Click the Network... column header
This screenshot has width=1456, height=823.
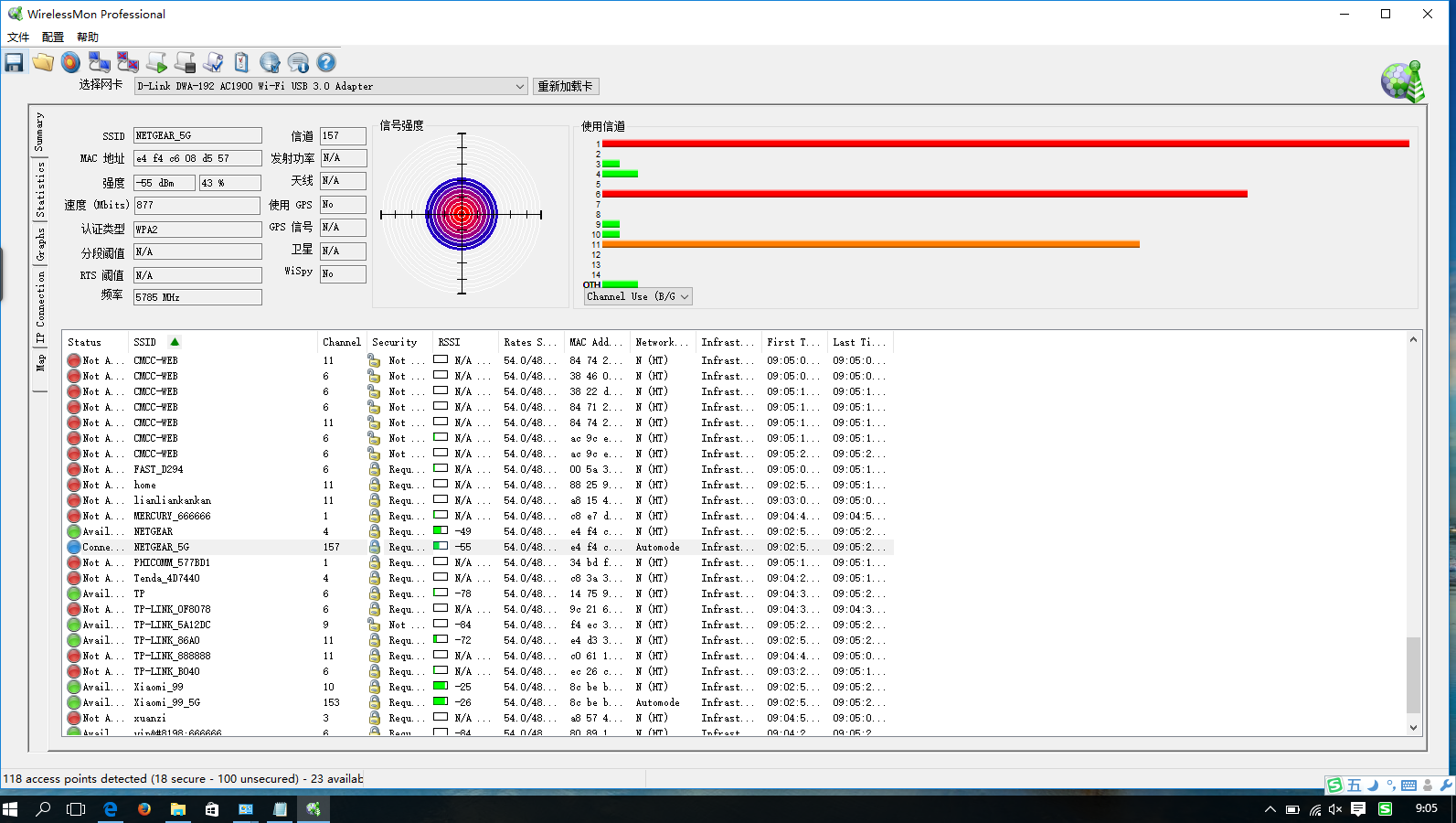[x=663, y=342]
